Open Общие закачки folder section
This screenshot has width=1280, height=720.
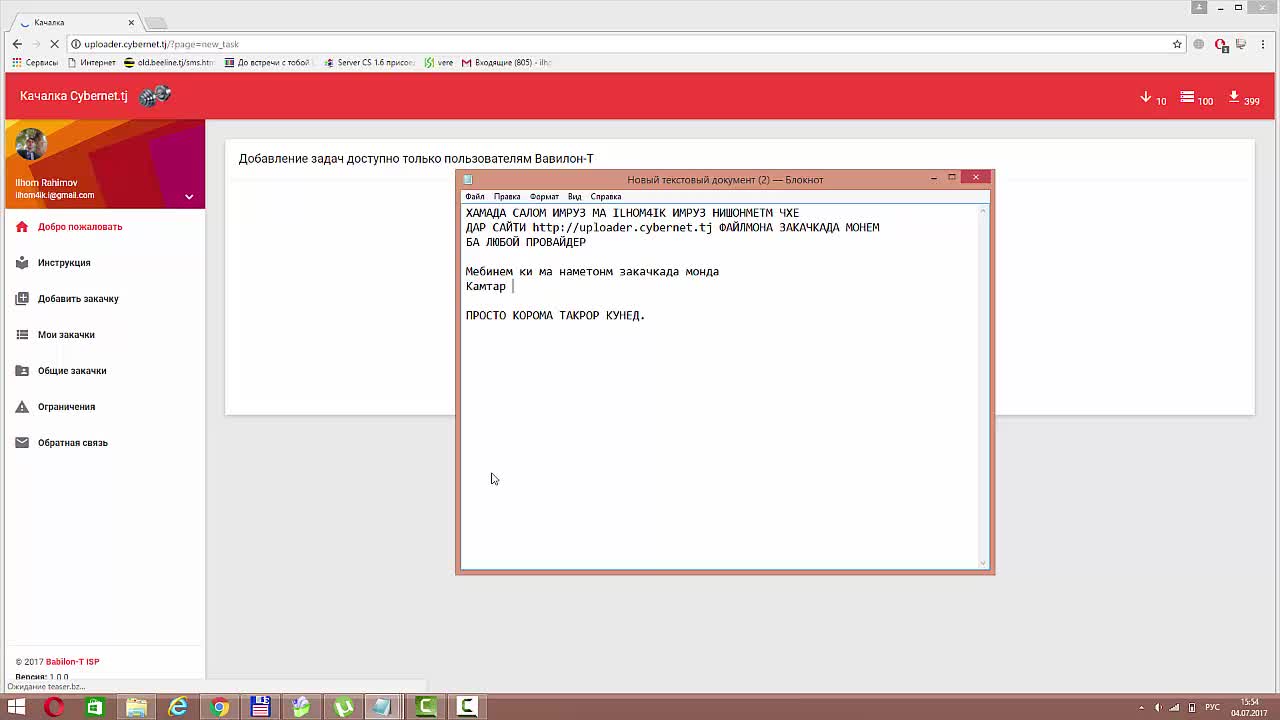click(x=72, y=371)
